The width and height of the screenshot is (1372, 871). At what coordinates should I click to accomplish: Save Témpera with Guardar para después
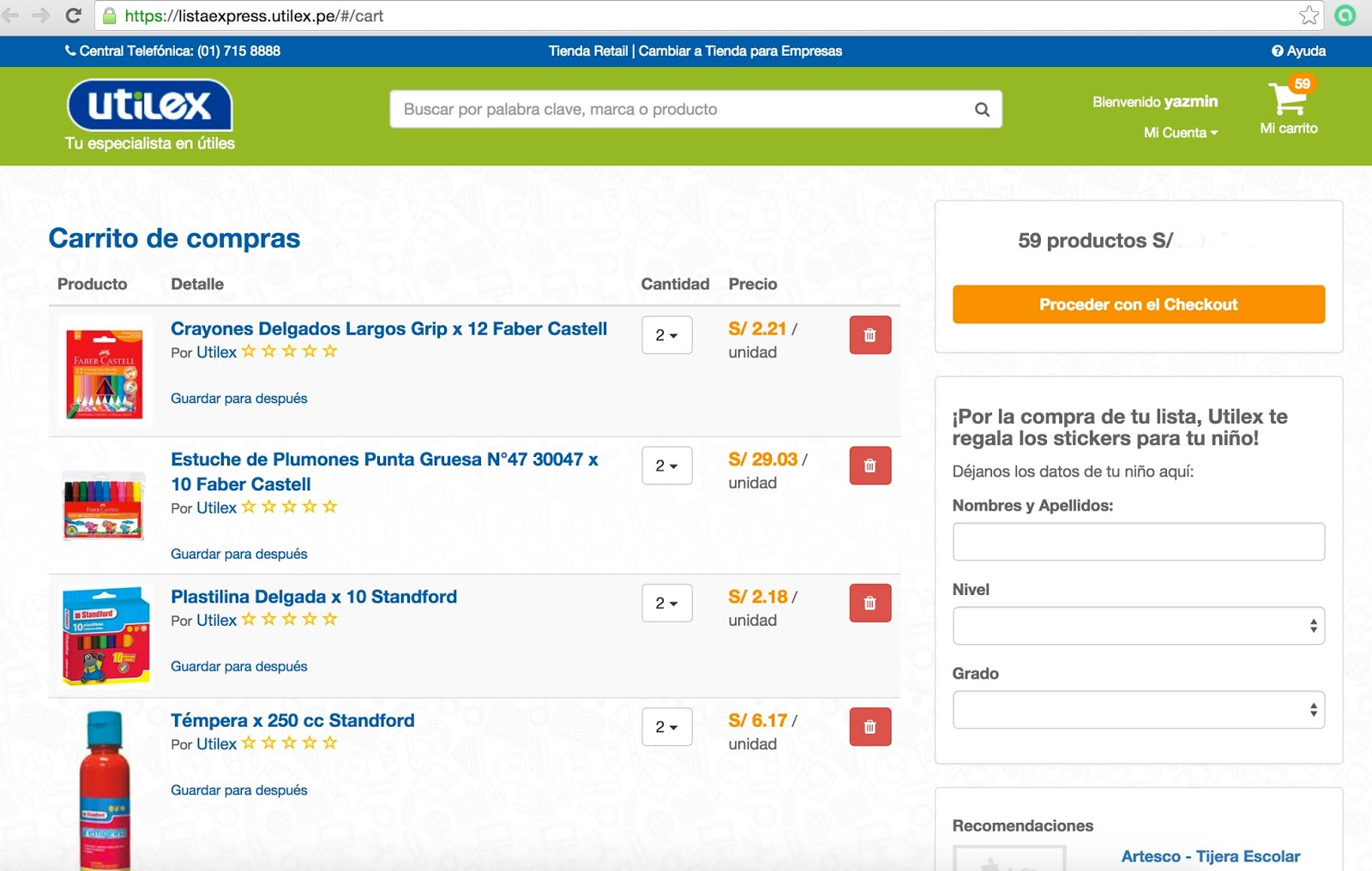(x=239, y=790)
